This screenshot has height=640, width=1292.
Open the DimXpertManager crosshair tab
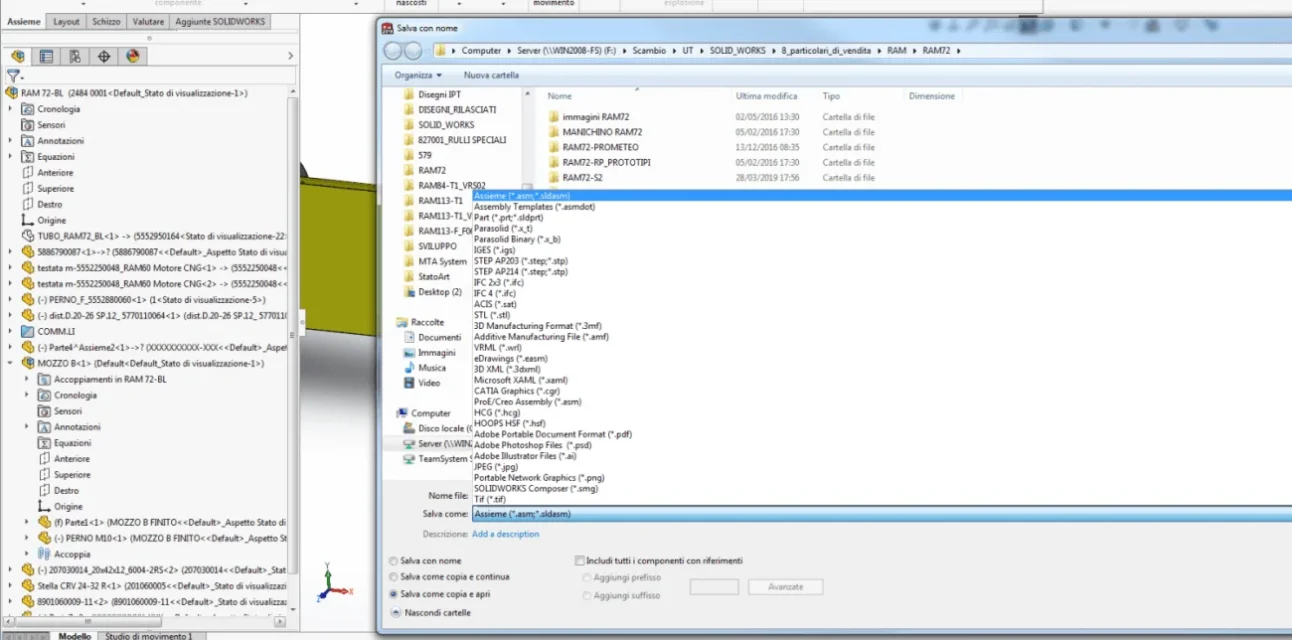pos(104,56)
